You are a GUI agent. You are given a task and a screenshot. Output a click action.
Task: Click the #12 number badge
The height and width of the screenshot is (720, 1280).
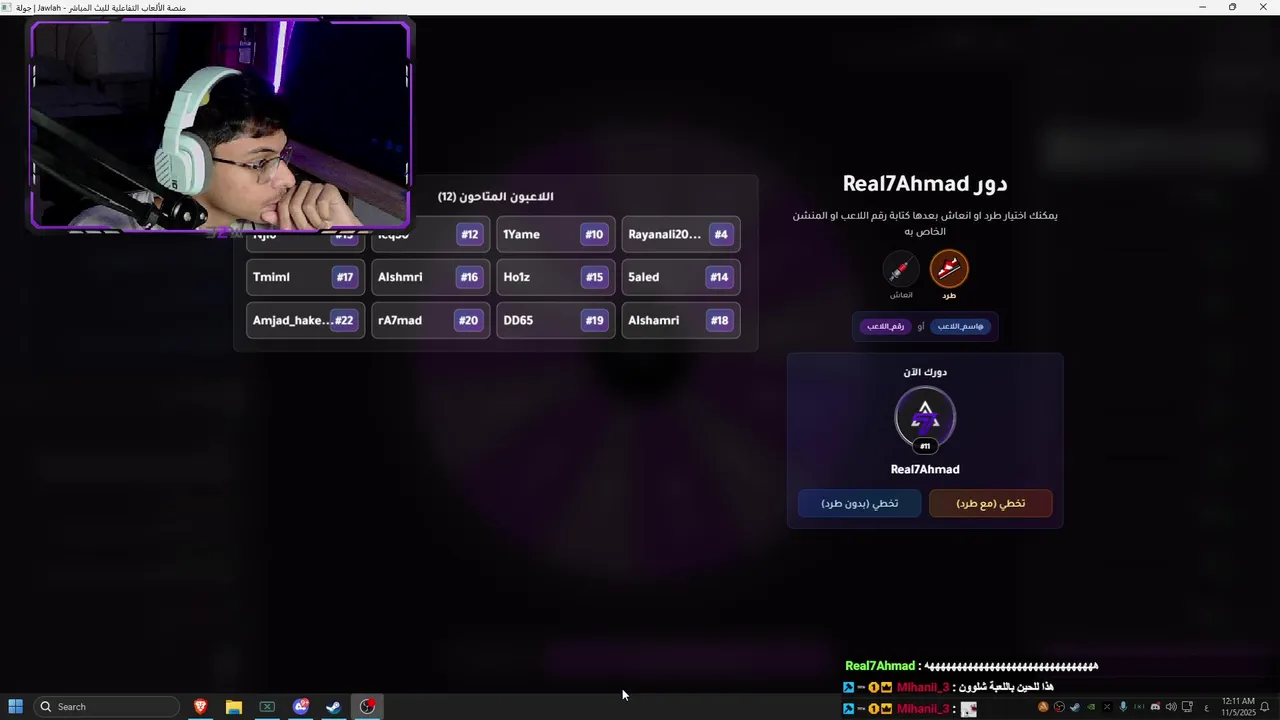click(469, 235)
